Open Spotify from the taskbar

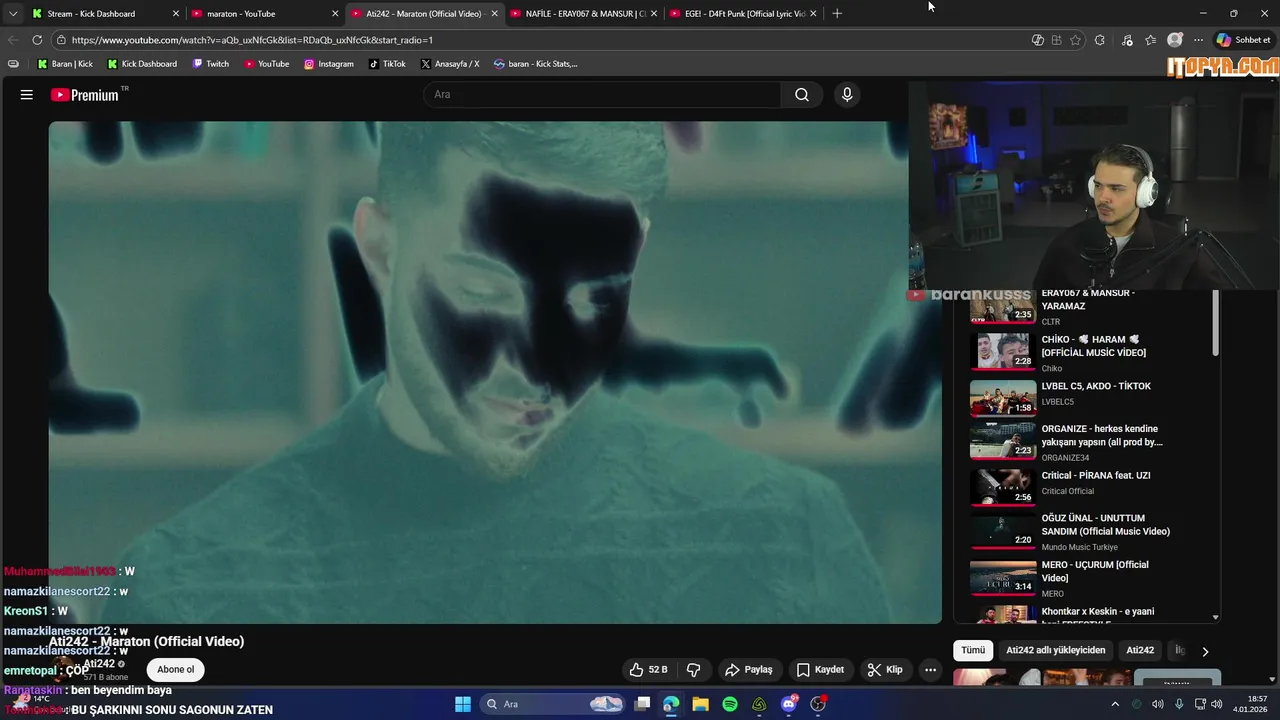pos(730,704)
